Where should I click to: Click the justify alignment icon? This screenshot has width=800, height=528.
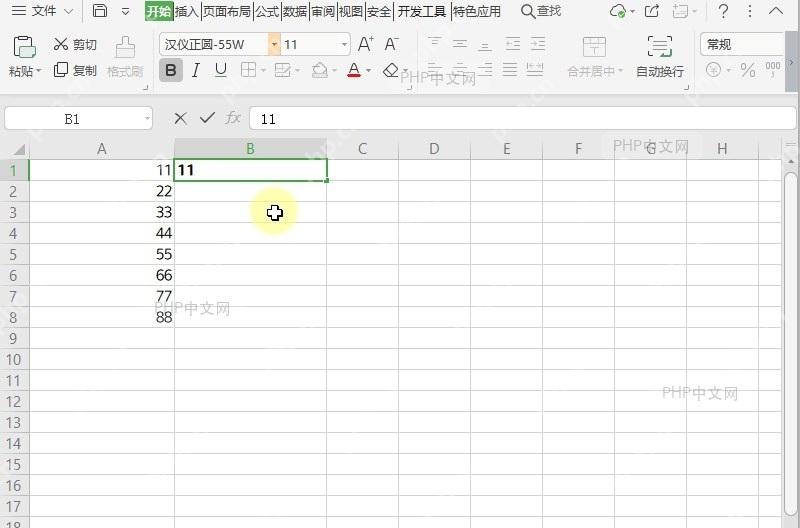tap(510, 69)
